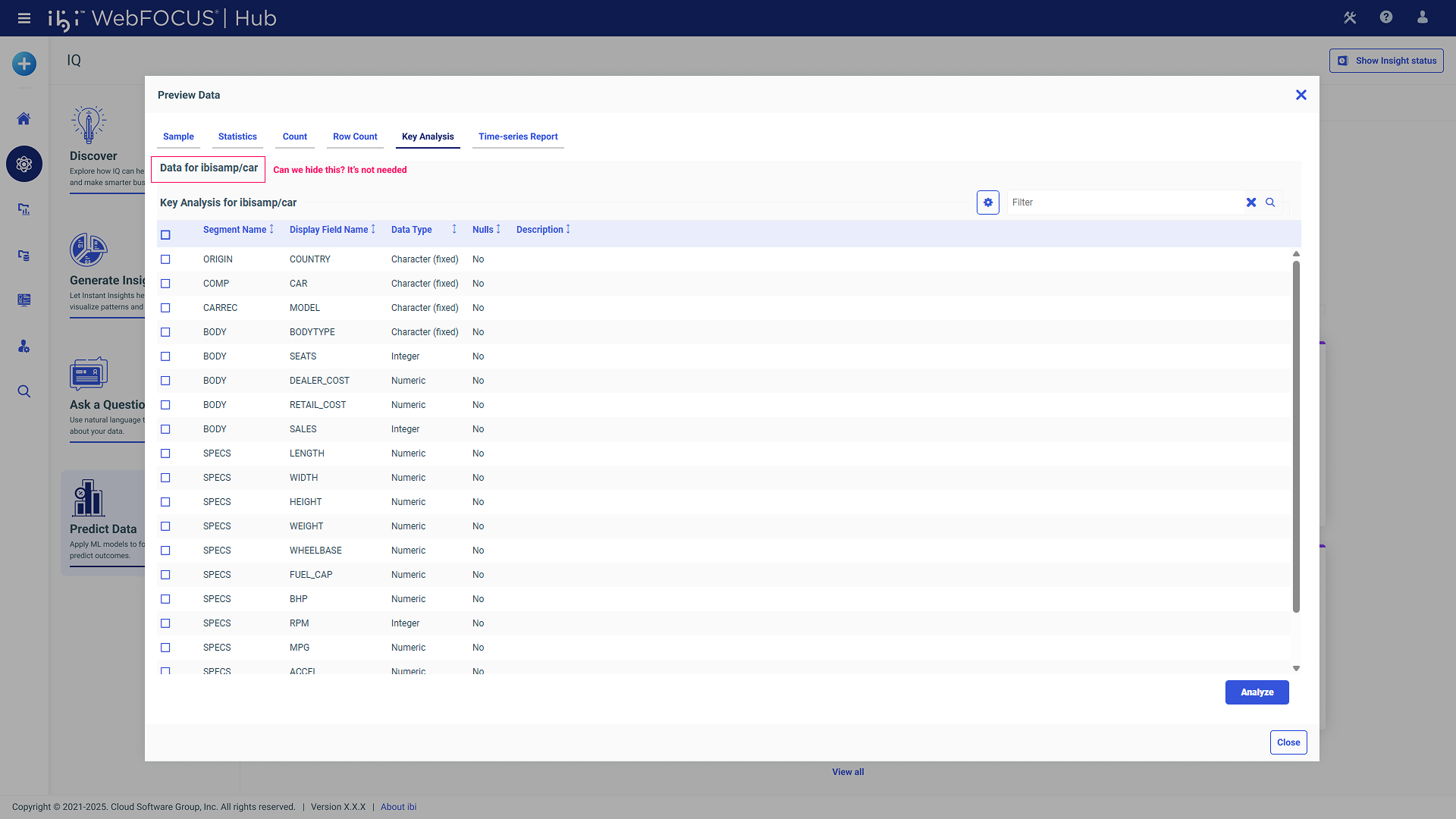Click the table vertical scrollbar thumb
This screenshot has height=819, width=1456.
pos(1296,436)
